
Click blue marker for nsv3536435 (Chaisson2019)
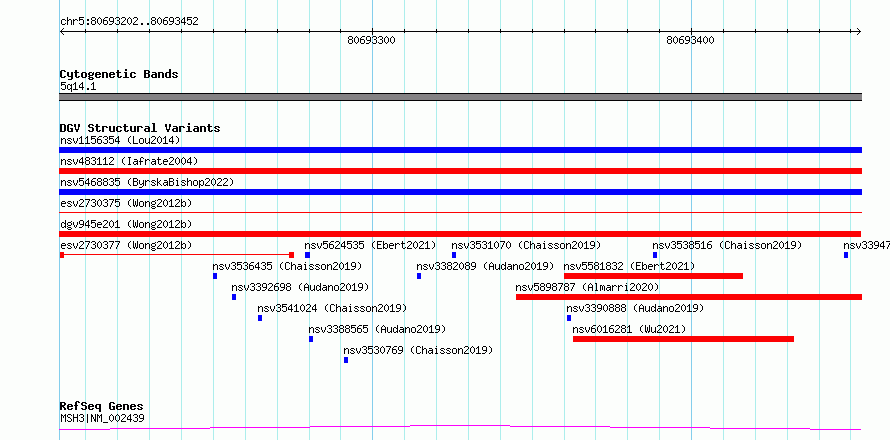(215, 276)
